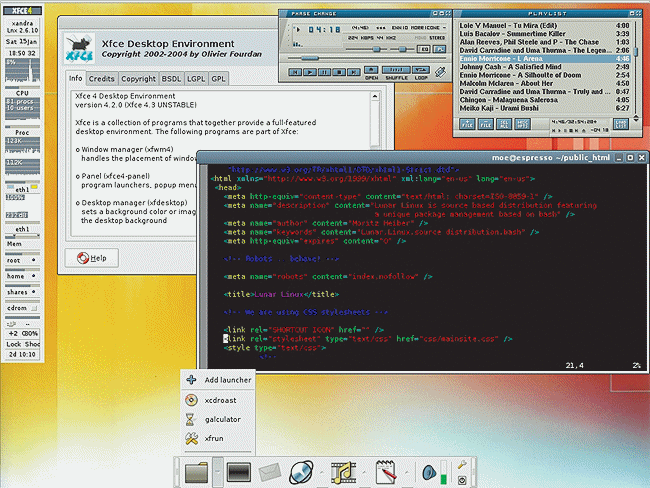The width and height of the screenshot is (650, 488).
Task: Play track in the media player
Action: click(309, 72)
